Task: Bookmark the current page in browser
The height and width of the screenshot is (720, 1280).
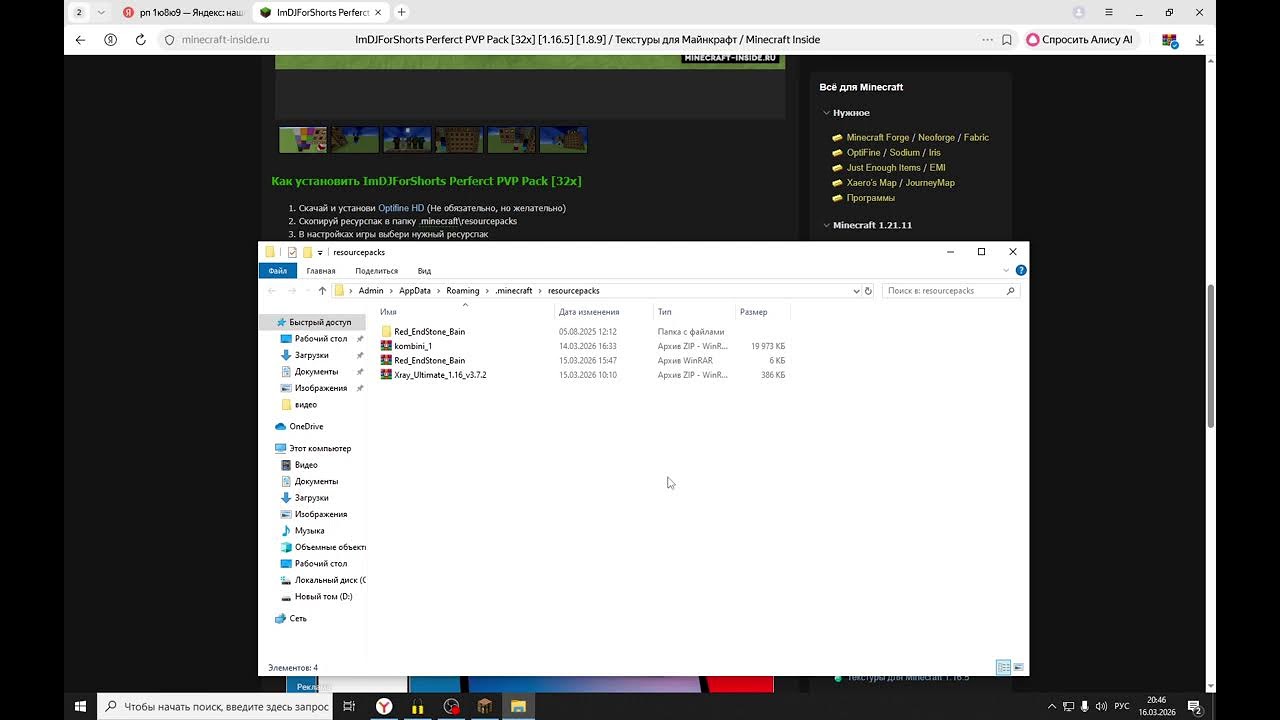Action: (x=1007, y=40)
